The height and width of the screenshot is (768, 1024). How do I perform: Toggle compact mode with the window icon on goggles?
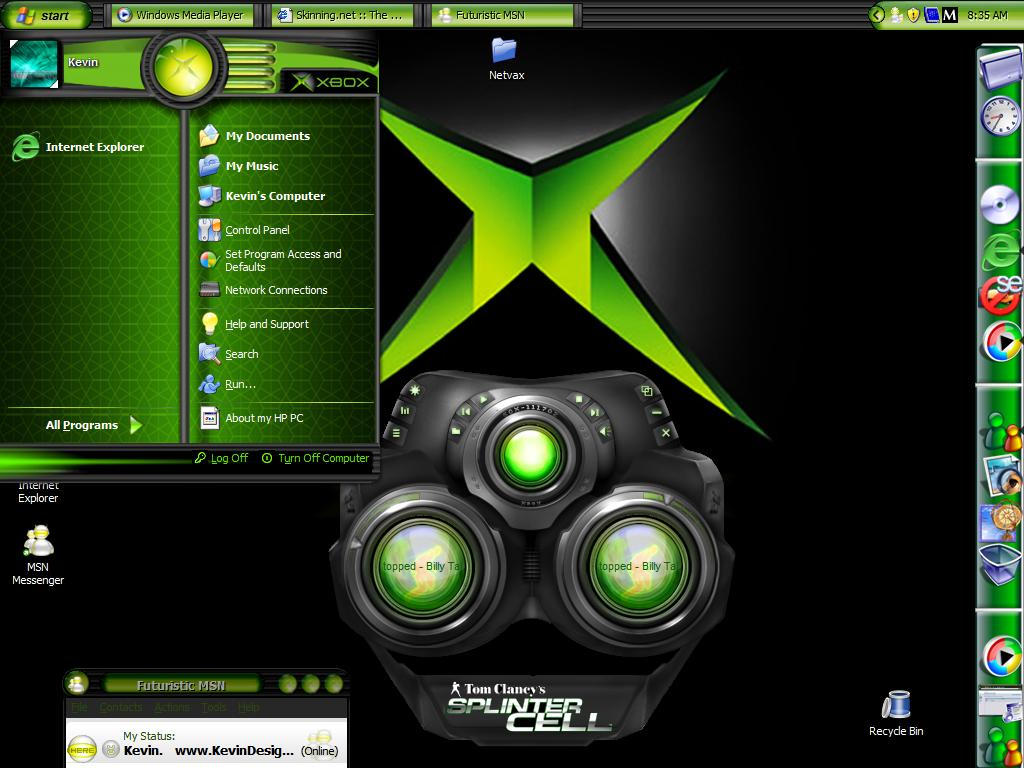click(x=647, y=392)
